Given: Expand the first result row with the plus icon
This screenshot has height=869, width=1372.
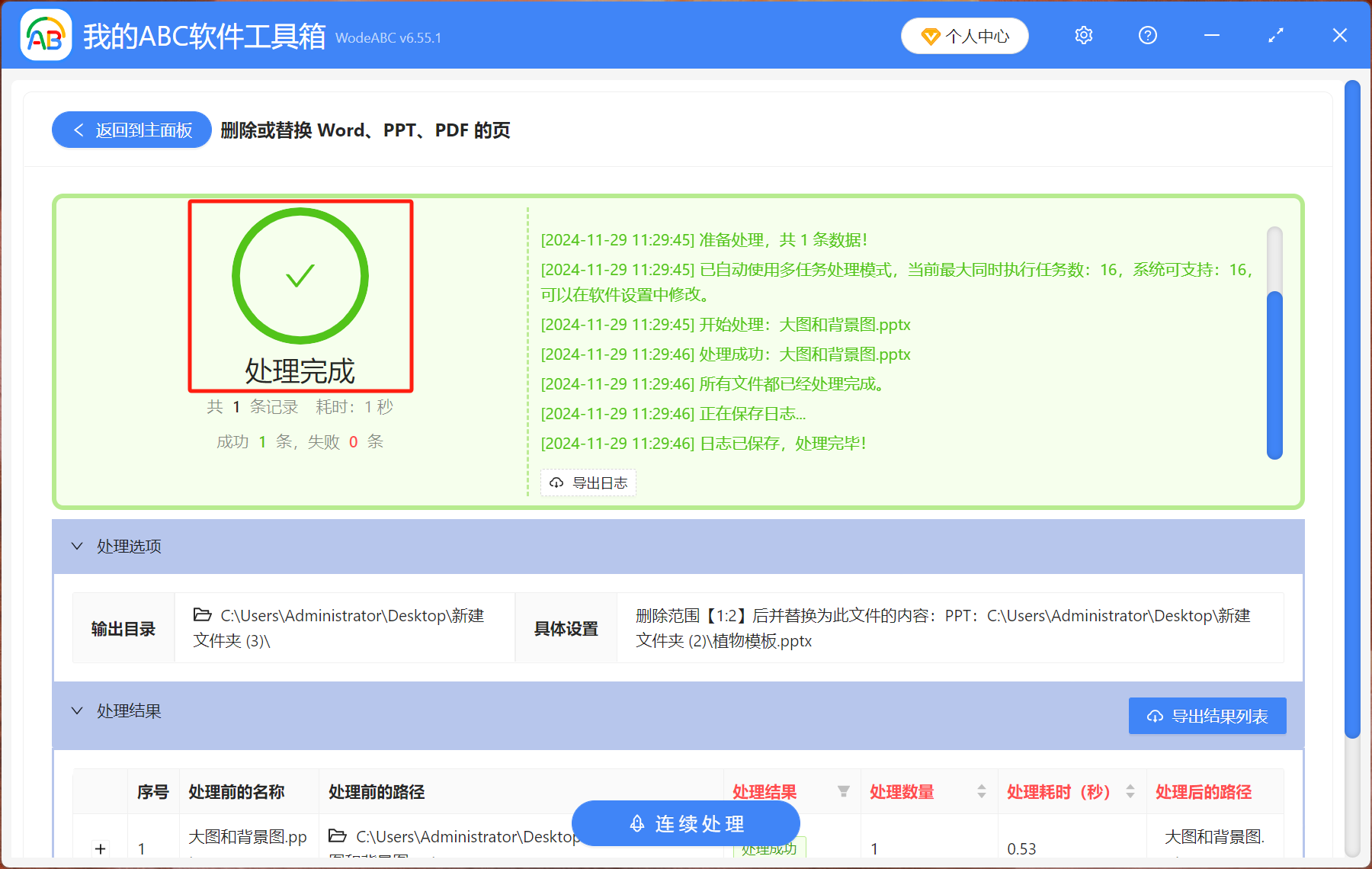Looking at the screenshot, I should coord(100,848).
